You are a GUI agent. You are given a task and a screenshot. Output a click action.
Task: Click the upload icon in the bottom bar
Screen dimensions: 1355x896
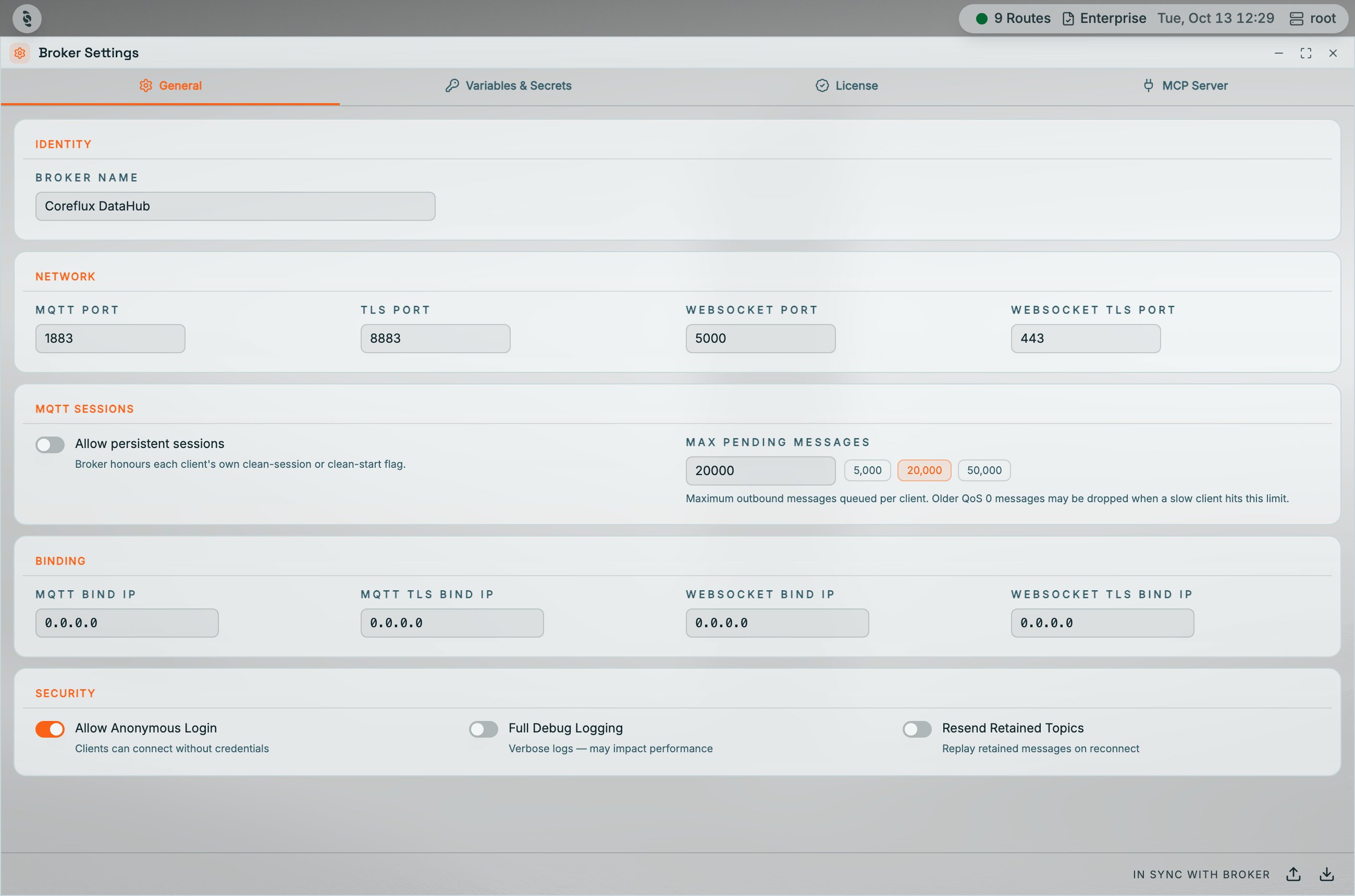(1294, 874)
